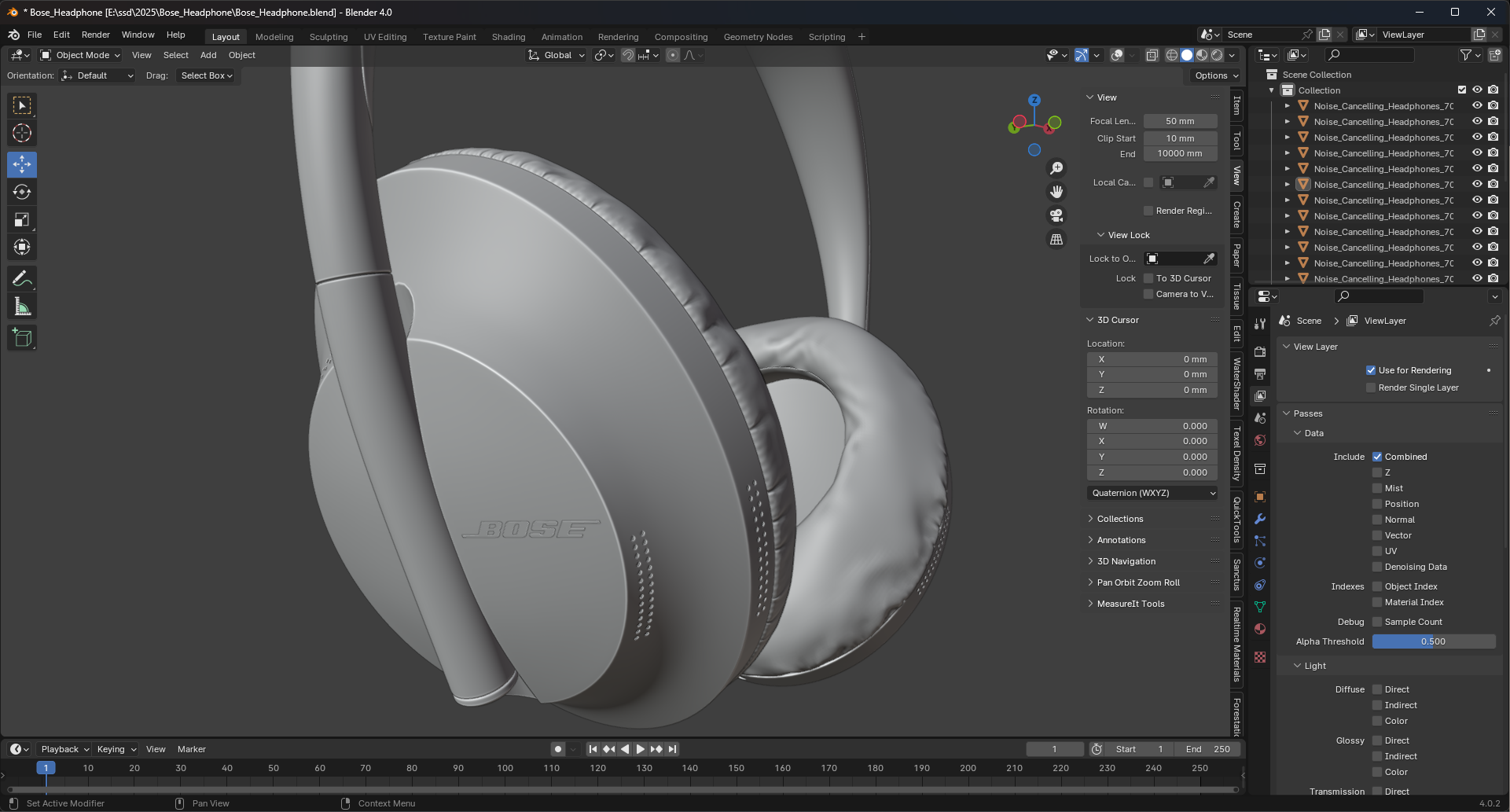This screenshot has height=812, width=1510.
Task: Select the Cursor tool in the toolbar
Action: pos(22,133)
